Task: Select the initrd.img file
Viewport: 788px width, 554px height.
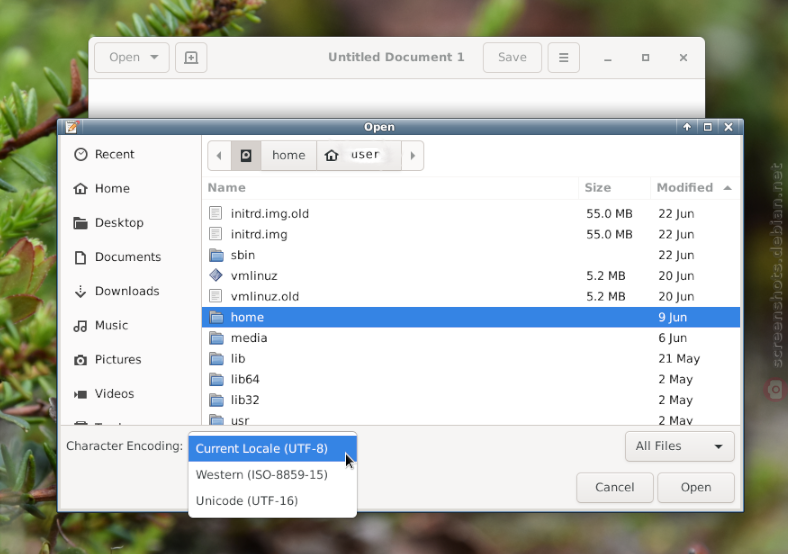Action: 471,234
